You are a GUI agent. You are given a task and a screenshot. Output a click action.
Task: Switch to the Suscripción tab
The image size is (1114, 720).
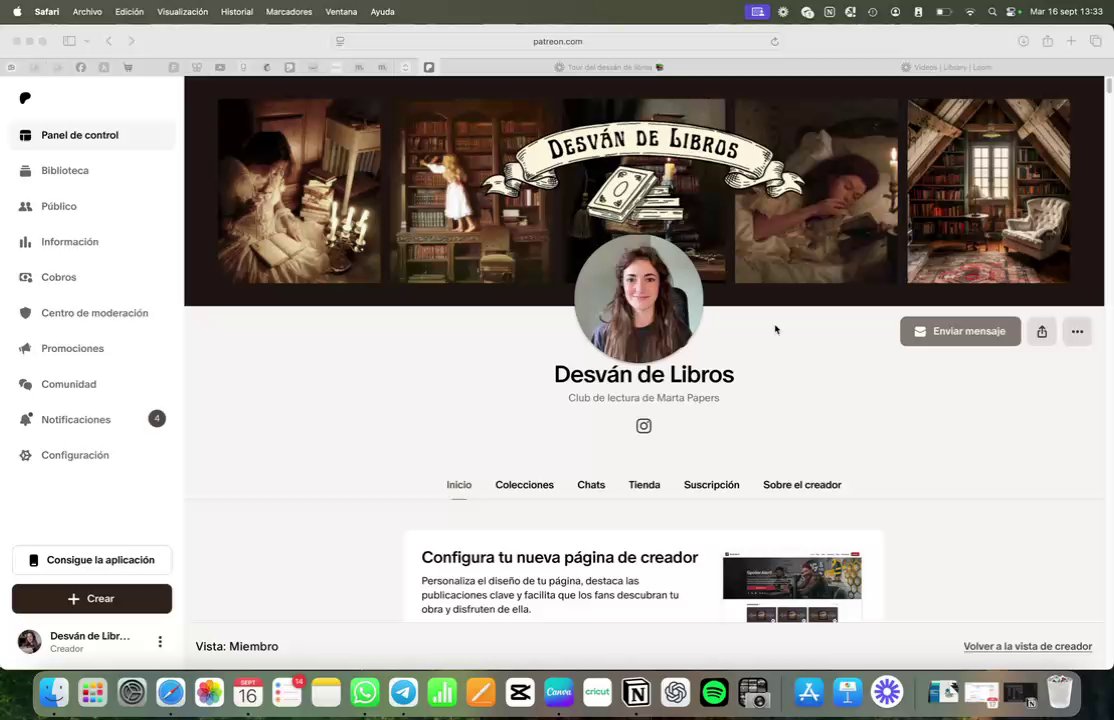click(x=711, y=485)
